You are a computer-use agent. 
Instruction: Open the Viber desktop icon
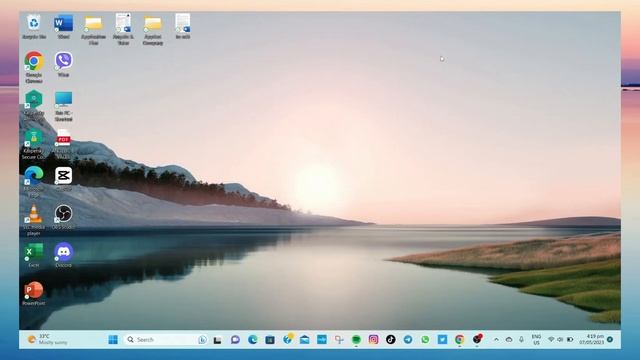click(x=64, y=64)
